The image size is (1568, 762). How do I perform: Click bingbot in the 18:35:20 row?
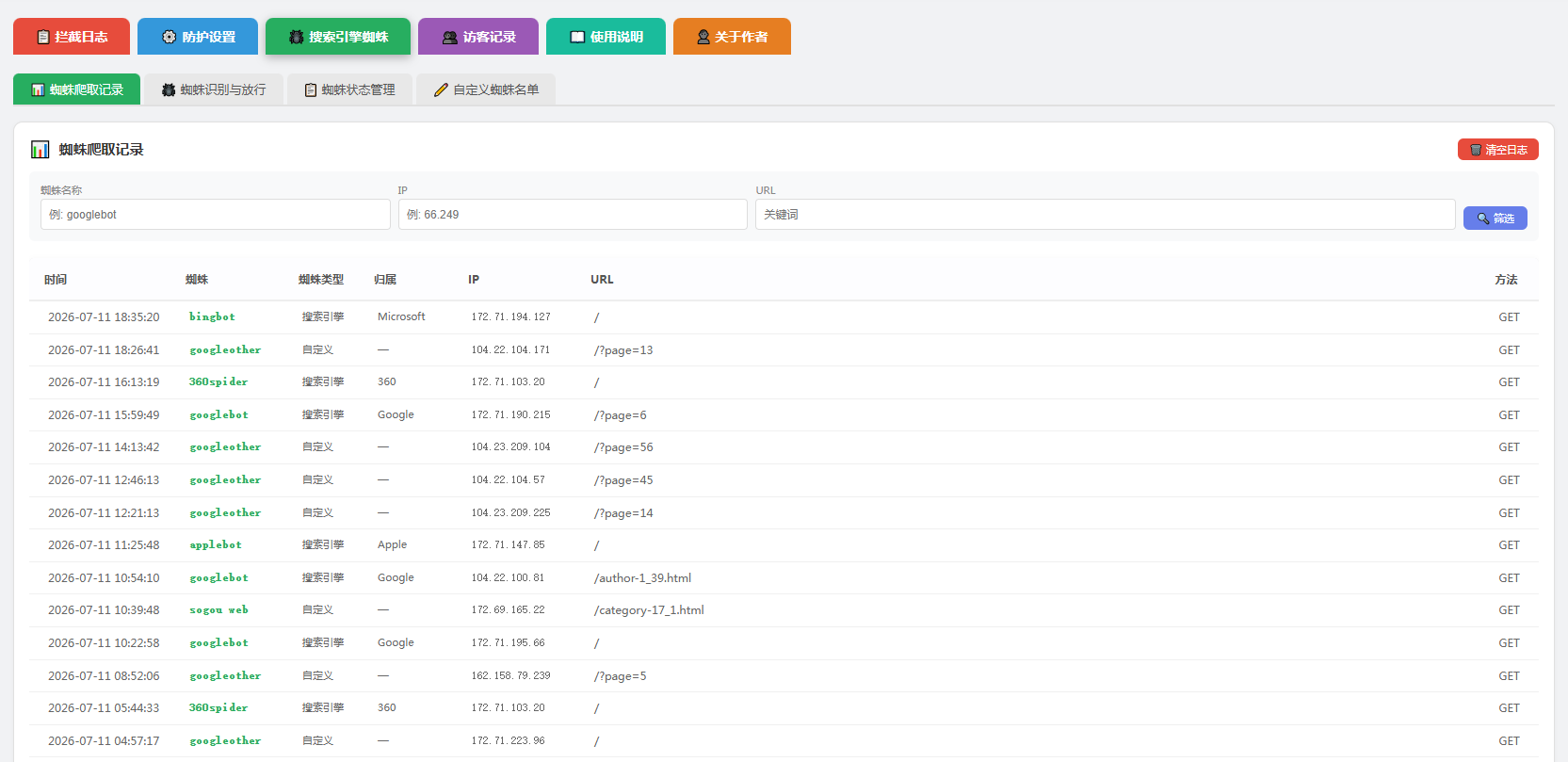(212, 316)
